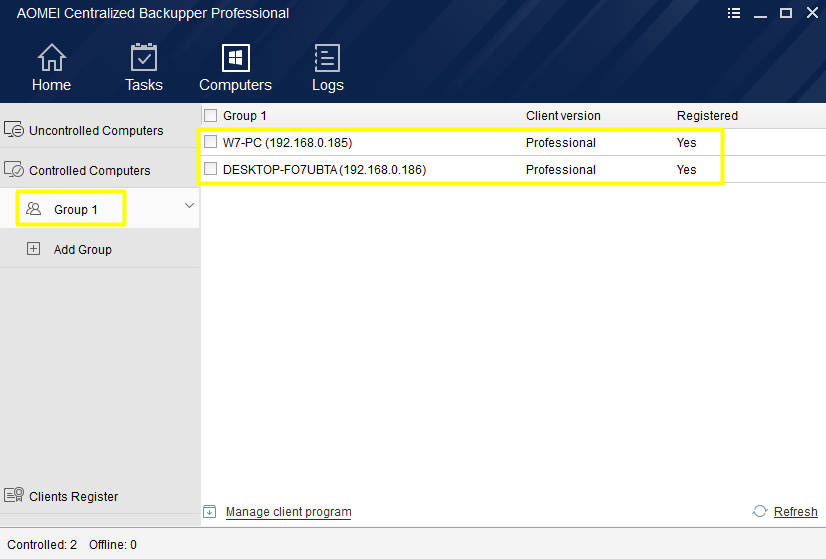Open the Home house icon
This screenshot has height=559, width=826.
tap(52, 57)
